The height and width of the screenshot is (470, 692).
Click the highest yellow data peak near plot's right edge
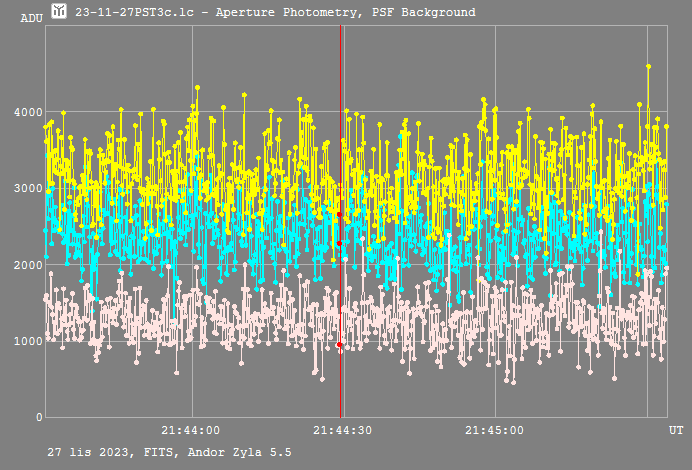click(648, 67)
